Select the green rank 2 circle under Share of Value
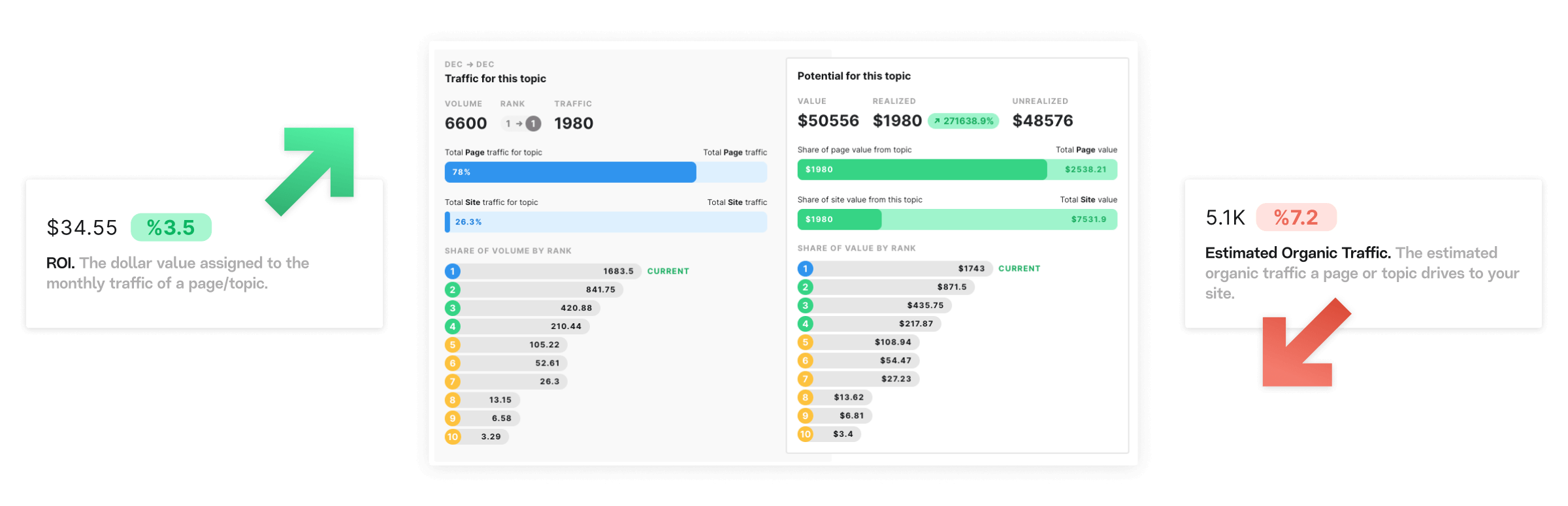The image size is (1568, 506). 805,287
